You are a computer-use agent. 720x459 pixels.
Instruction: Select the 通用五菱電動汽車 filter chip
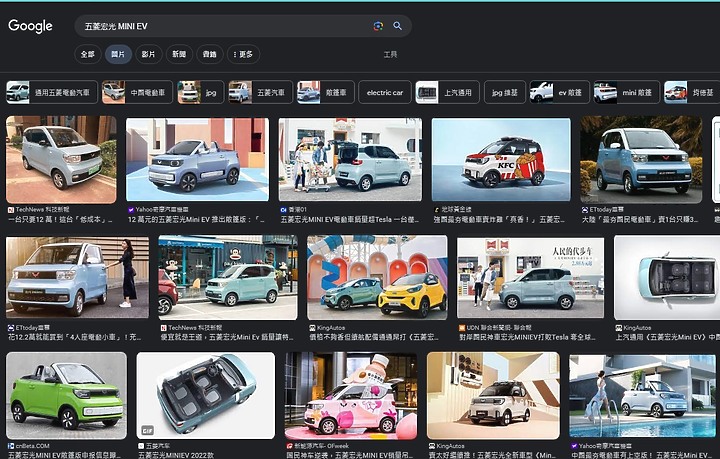52,92
